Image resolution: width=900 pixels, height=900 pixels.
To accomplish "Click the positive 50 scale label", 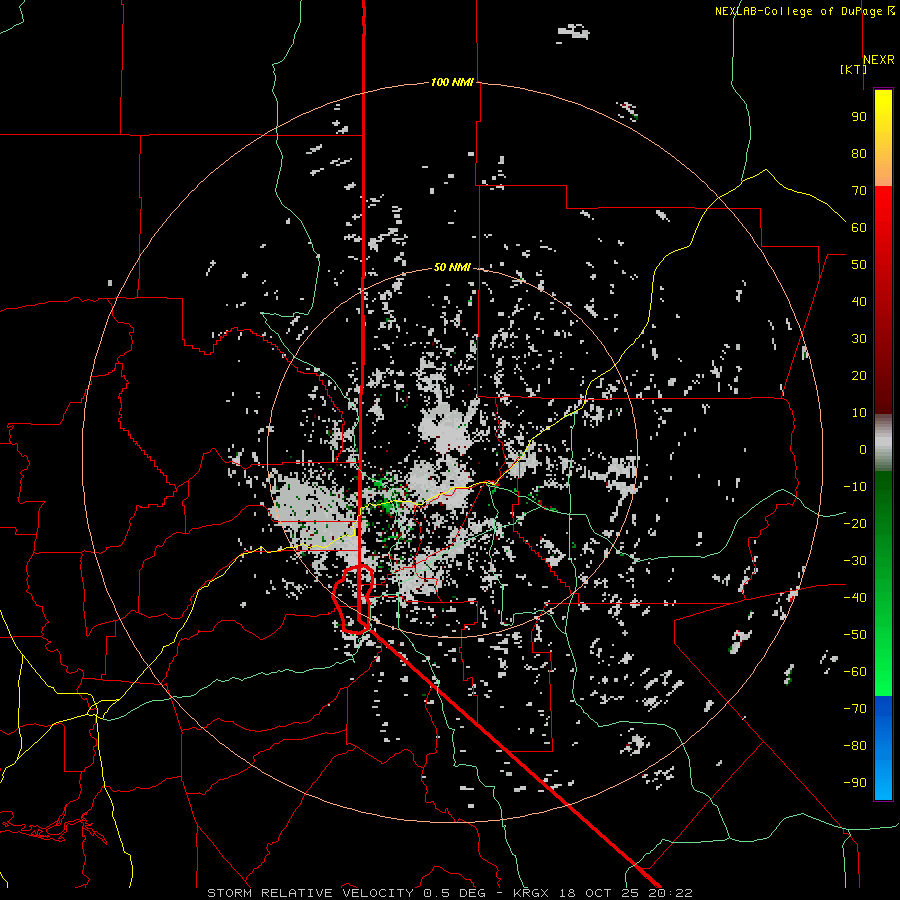I will (859, 265).
